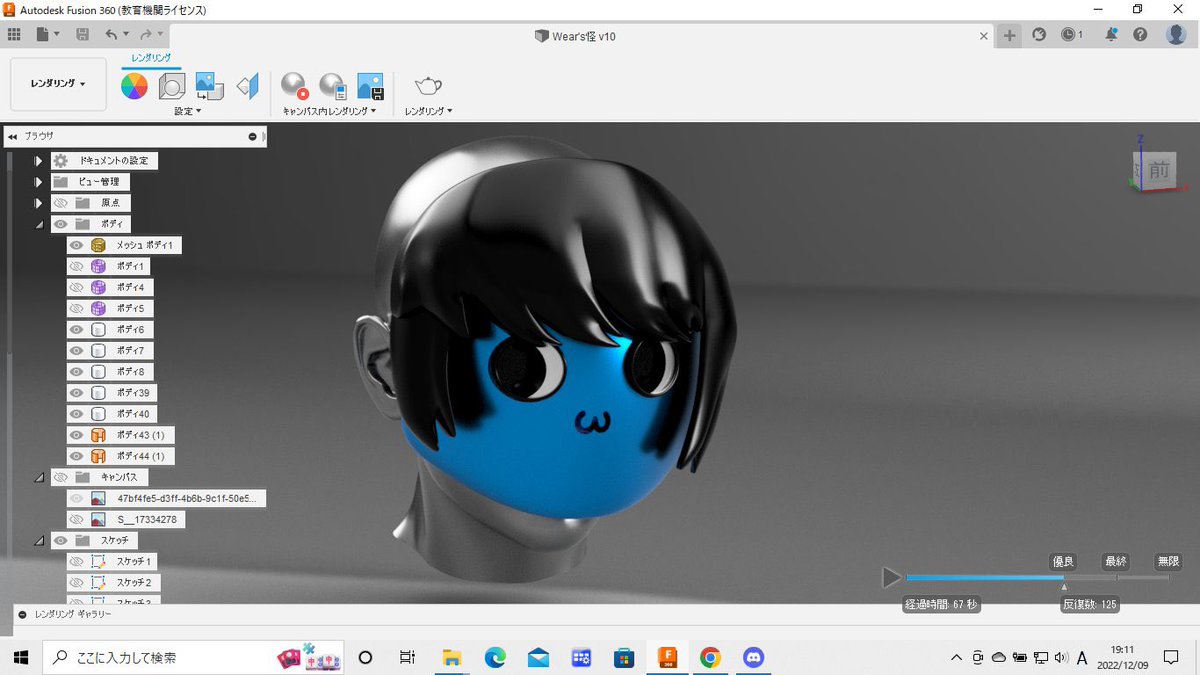Screen dimensions: 1200x675
Task: Expand the 原点 node
Action: (x=39, y=203)
